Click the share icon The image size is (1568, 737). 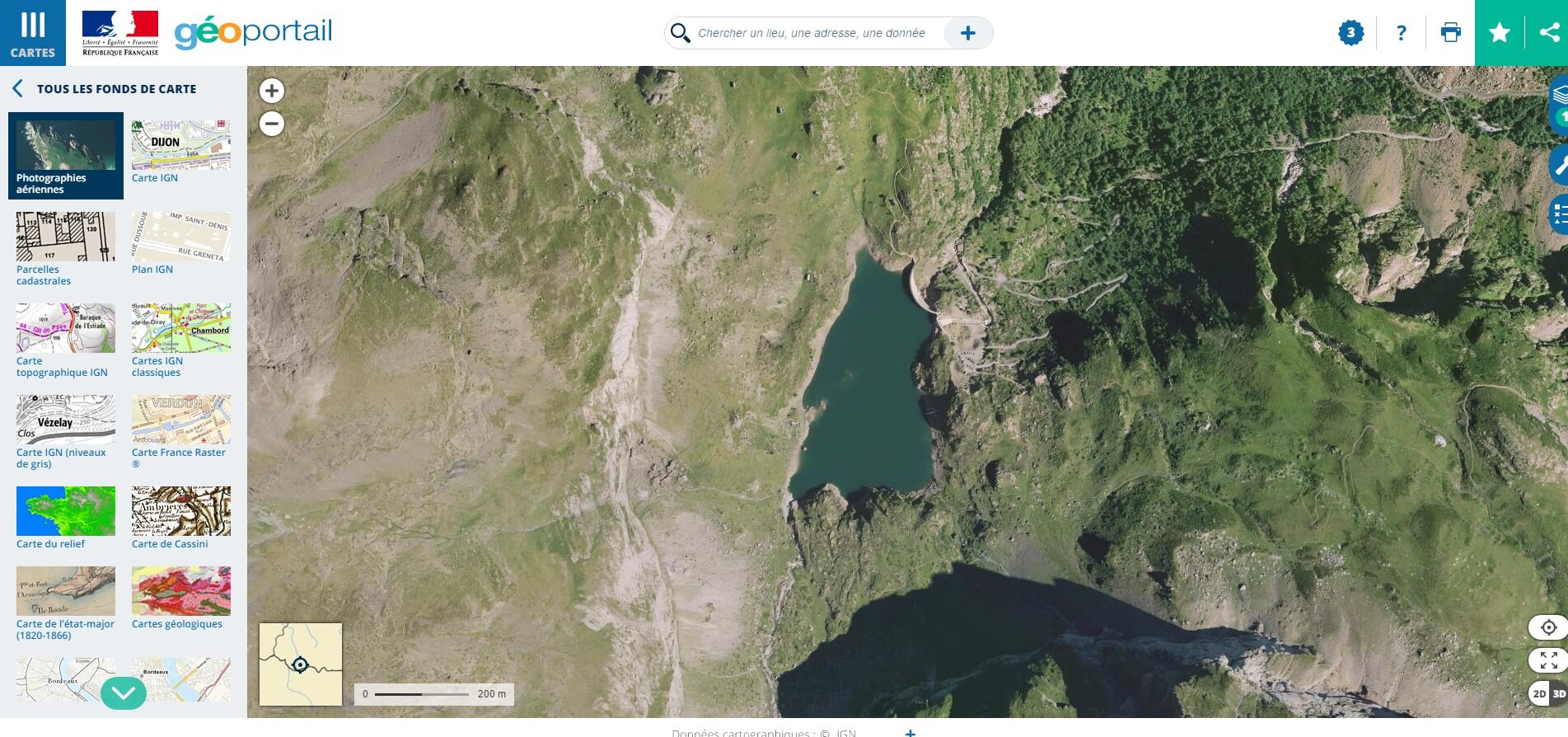(x=1549, y=33)
